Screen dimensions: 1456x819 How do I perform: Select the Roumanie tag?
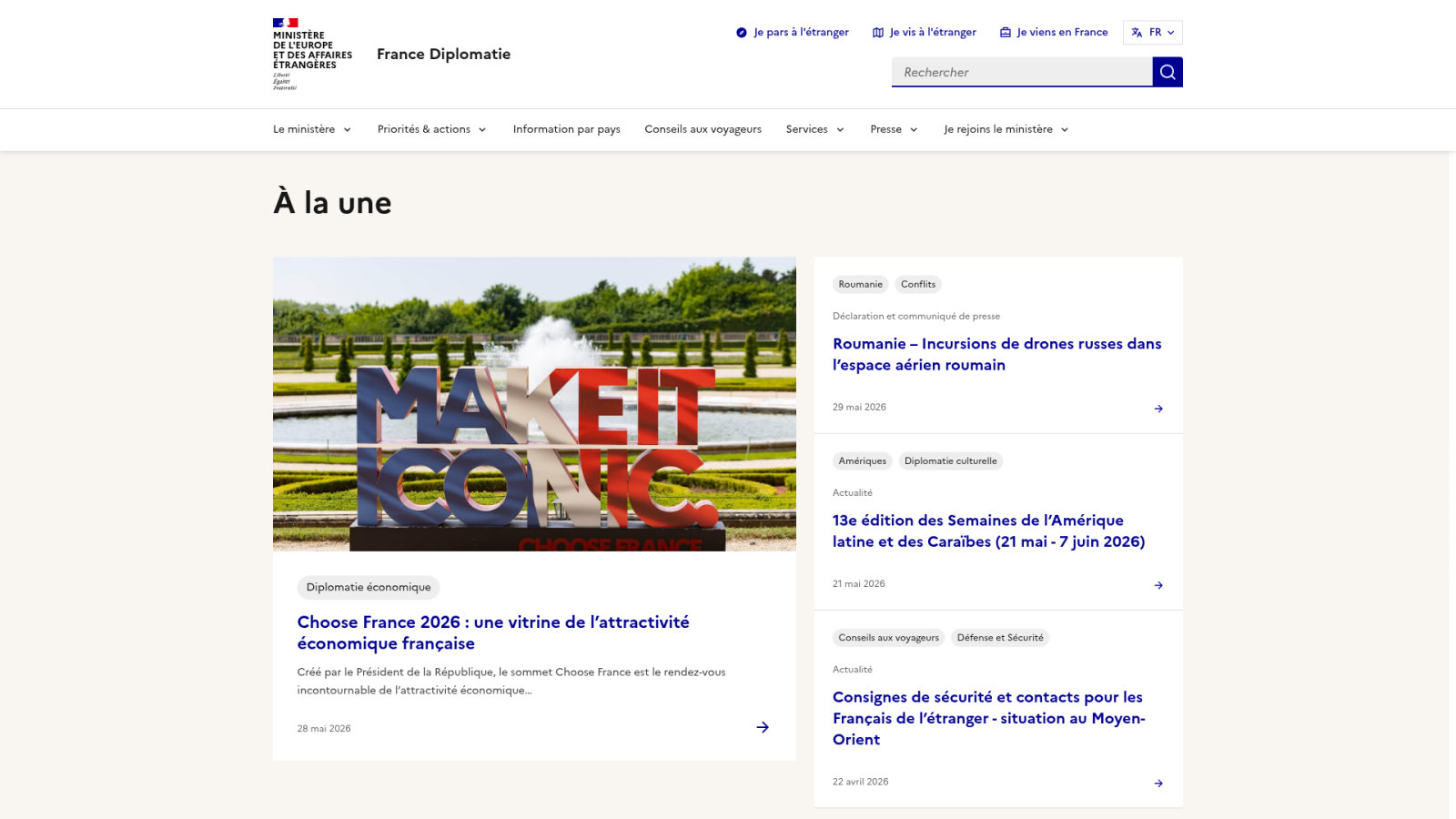click(x=861, y=284)
